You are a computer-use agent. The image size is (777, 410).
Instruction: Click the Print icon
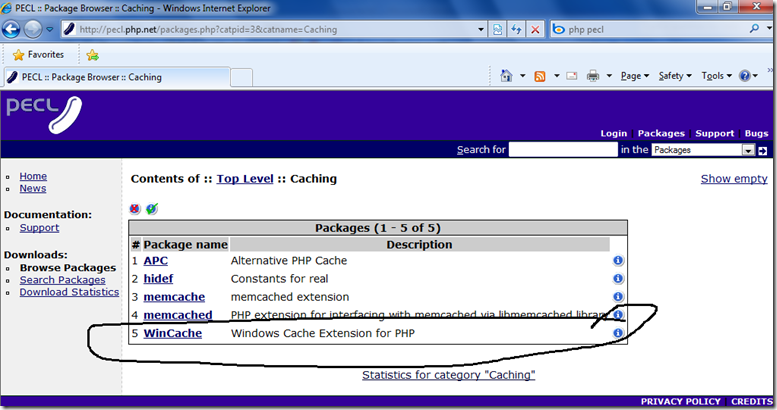[593, 76]
